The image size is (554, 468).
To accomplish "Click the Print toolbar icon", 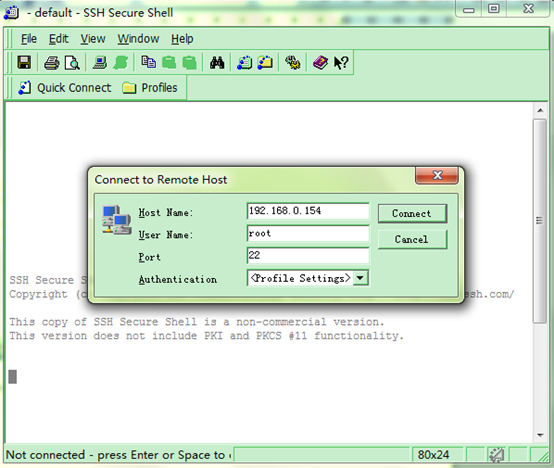I will pyautogui.click(x=52, y=63).
